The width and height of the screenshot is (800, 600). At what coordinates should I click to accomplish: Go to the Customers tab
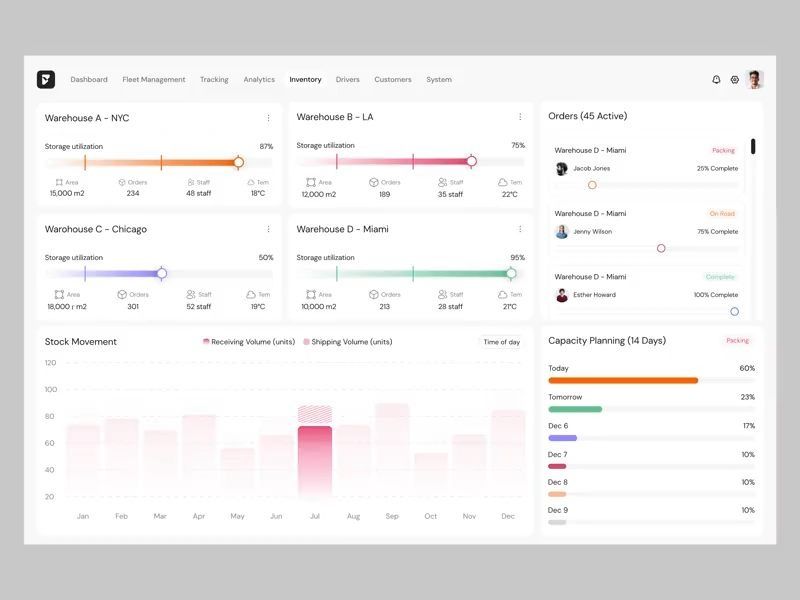point(393,80)
